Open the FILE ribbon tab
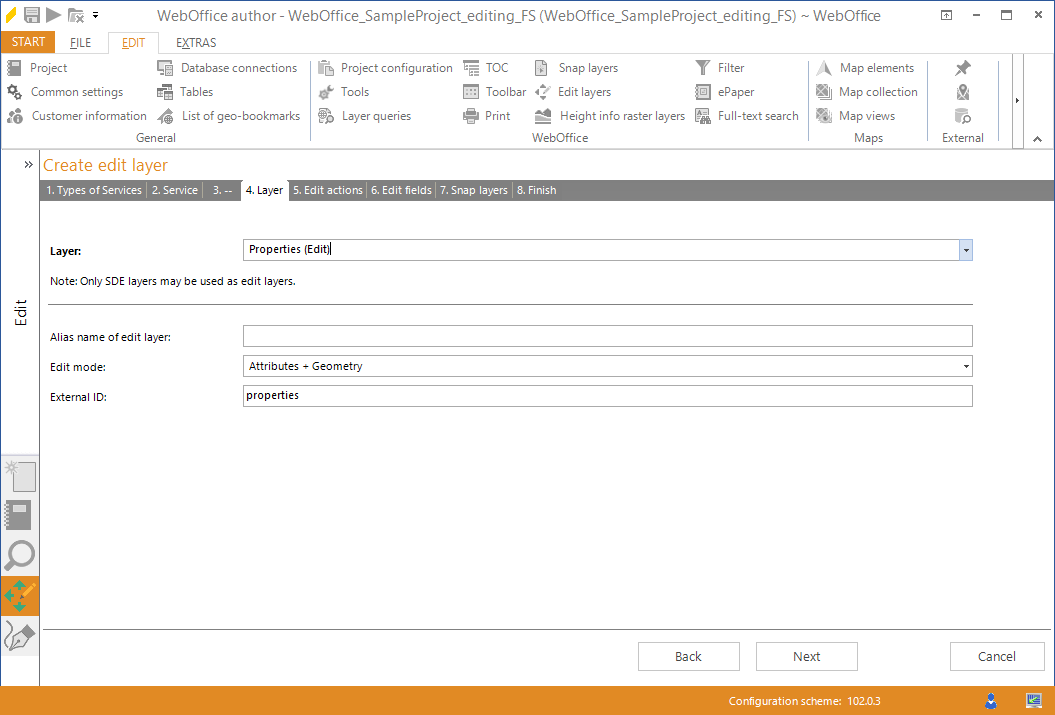This screenshot has height=715, width=1055. pos(81,43)
